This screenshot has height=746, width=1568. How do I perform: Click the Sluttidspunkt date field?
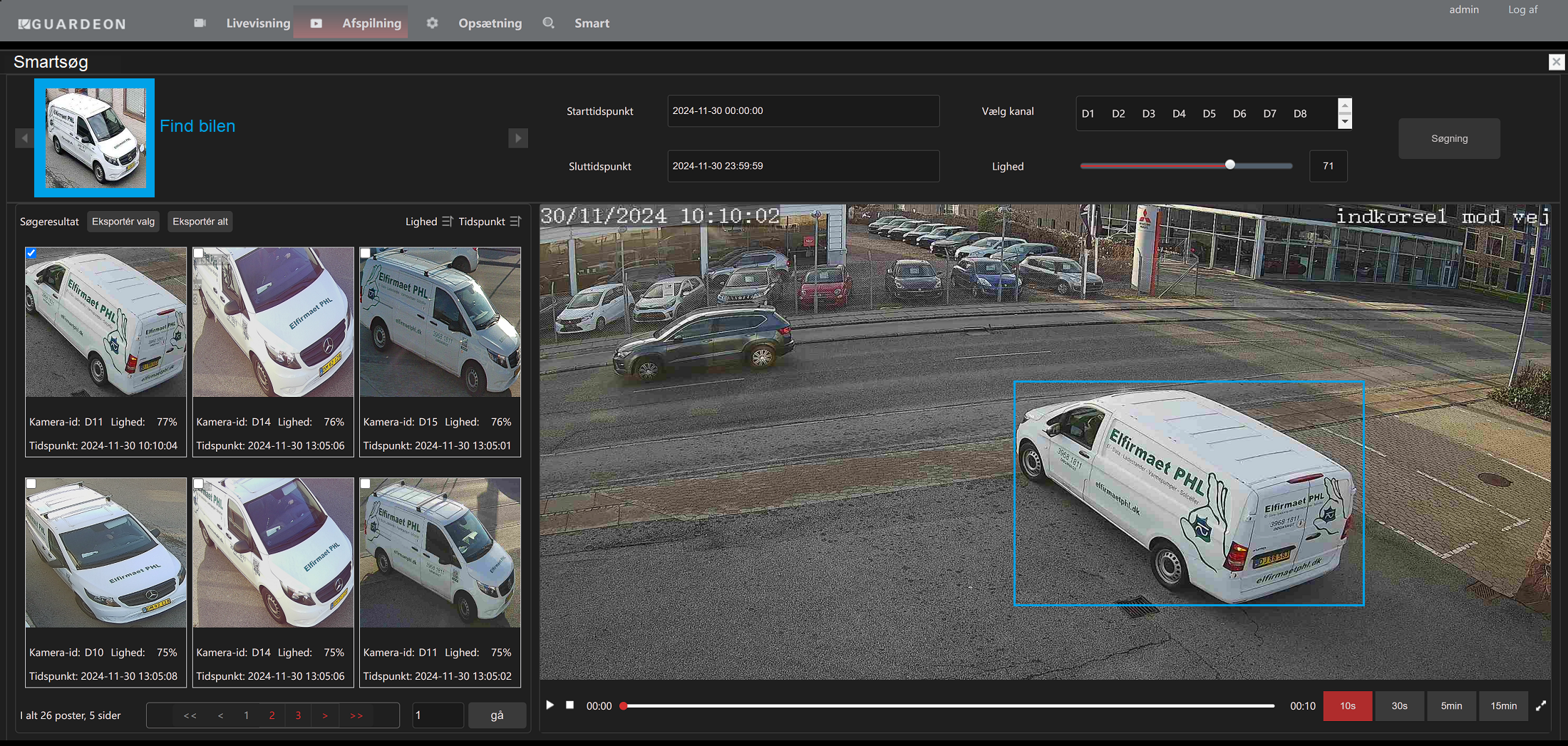(803, 165)
